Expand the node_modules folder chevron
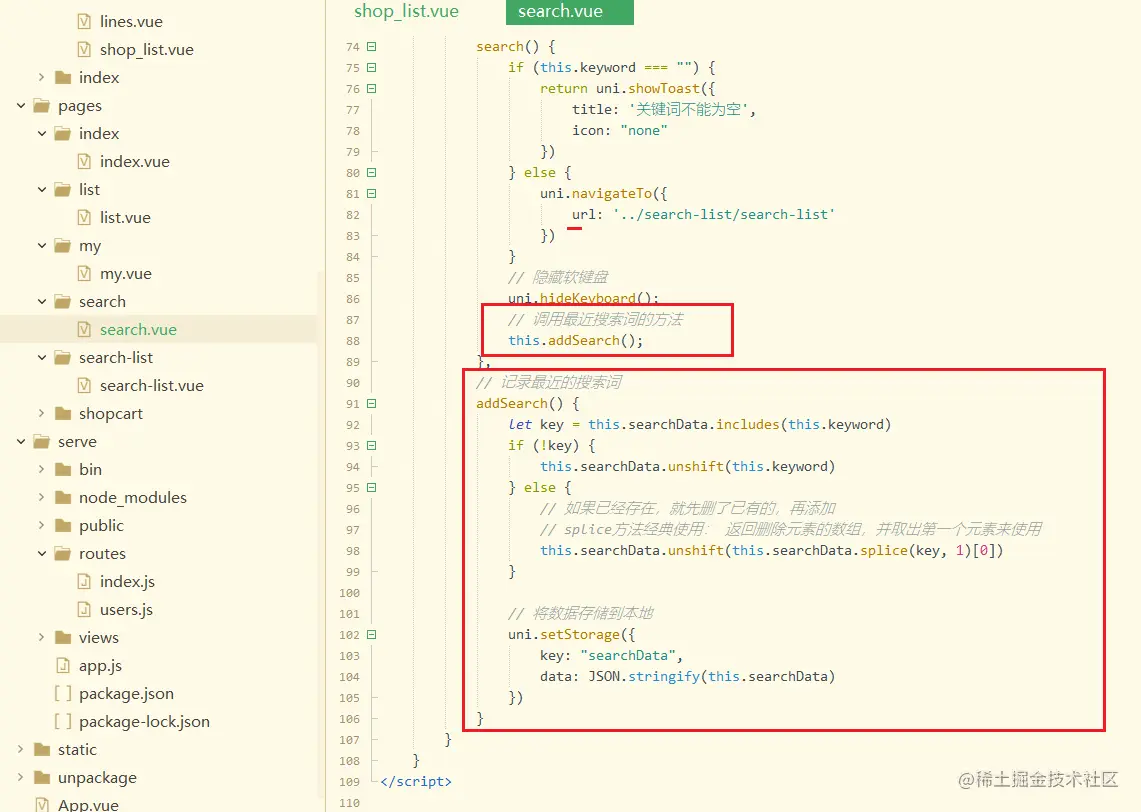 pyautogui.click(x=41, y=498)
